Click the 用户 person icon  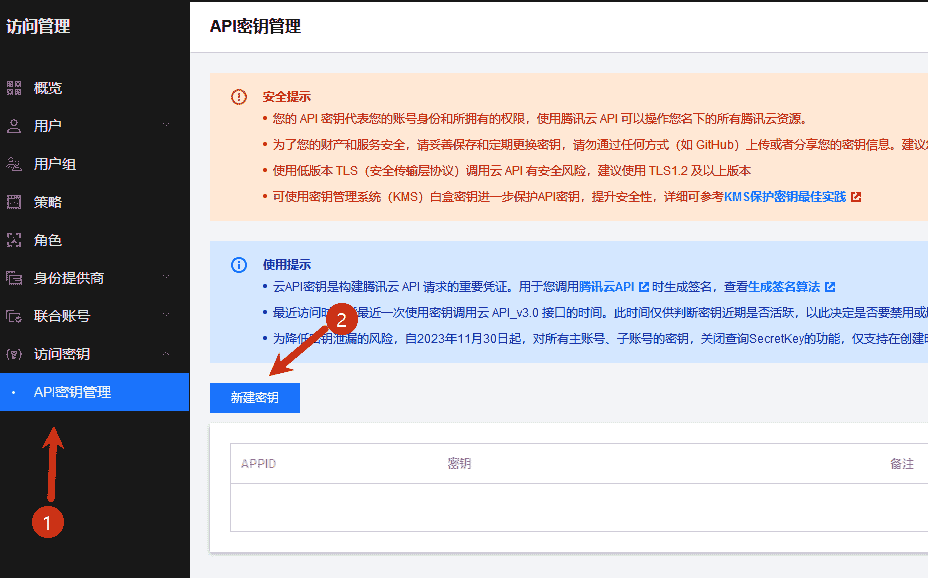pyautogui.click(x=14, y=126)
